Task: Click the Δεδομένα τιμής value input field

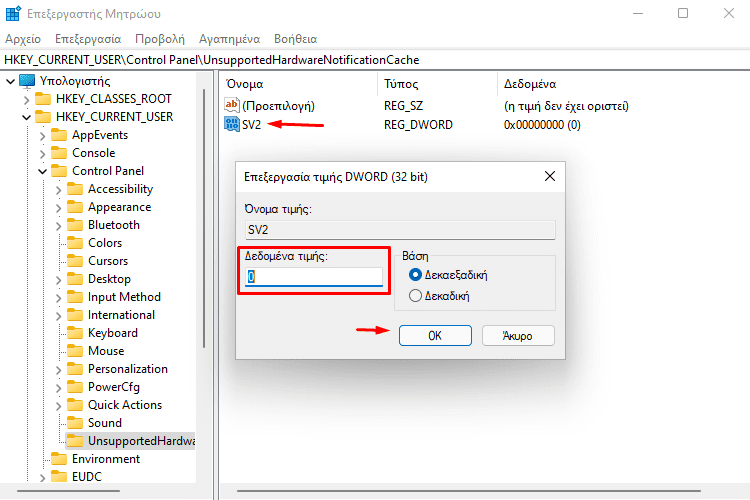Action: tap(314, 277)
